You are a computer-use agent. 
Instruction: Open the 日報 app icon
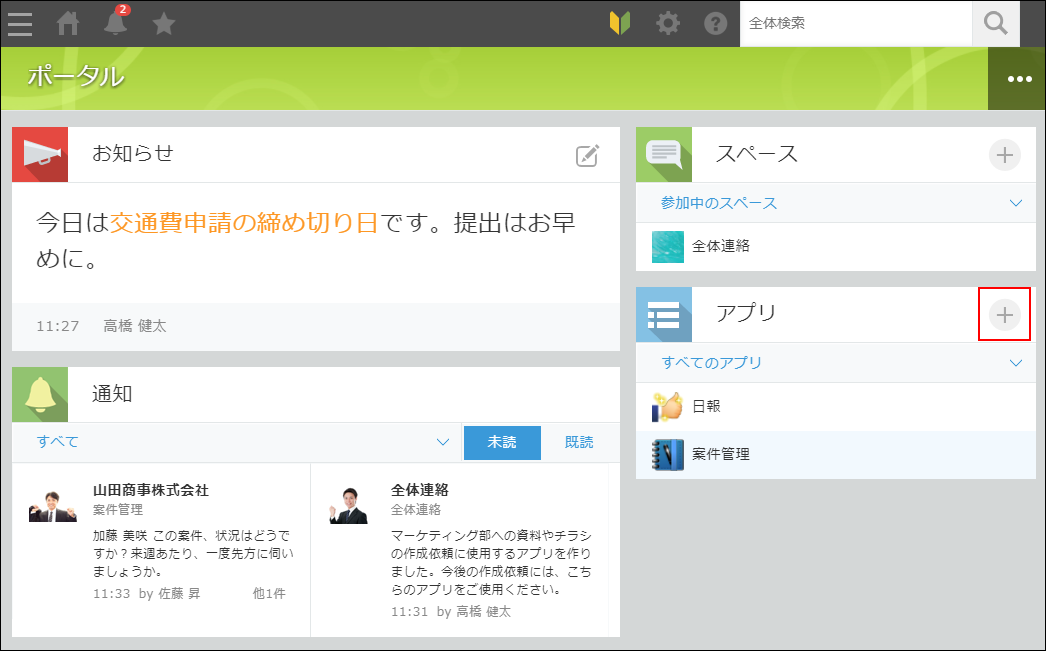[x=666, y=406]
